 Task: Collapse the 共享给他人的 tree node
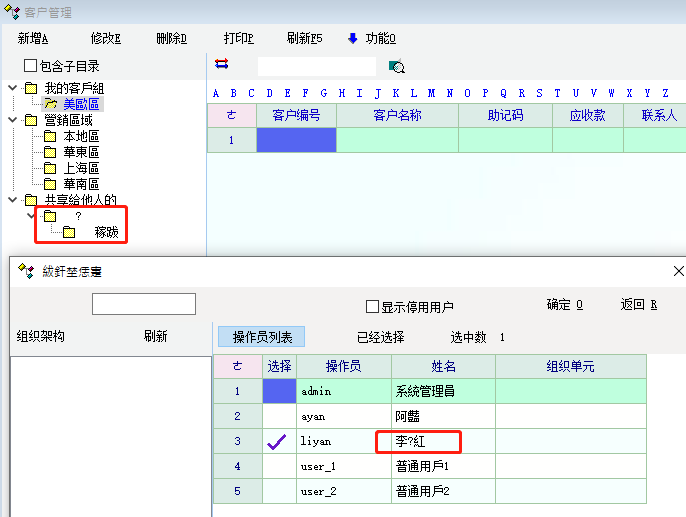point(12,200)
